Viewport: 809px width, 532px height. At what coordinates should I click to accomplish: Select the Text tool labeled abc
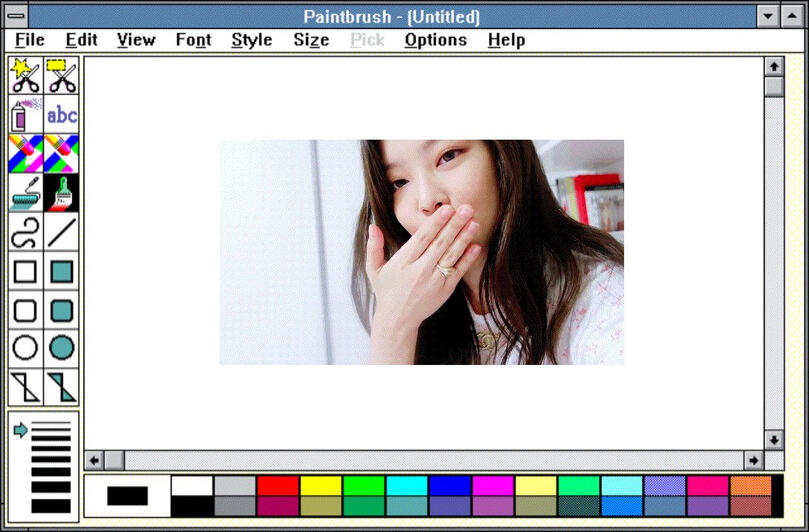point(62,115)
